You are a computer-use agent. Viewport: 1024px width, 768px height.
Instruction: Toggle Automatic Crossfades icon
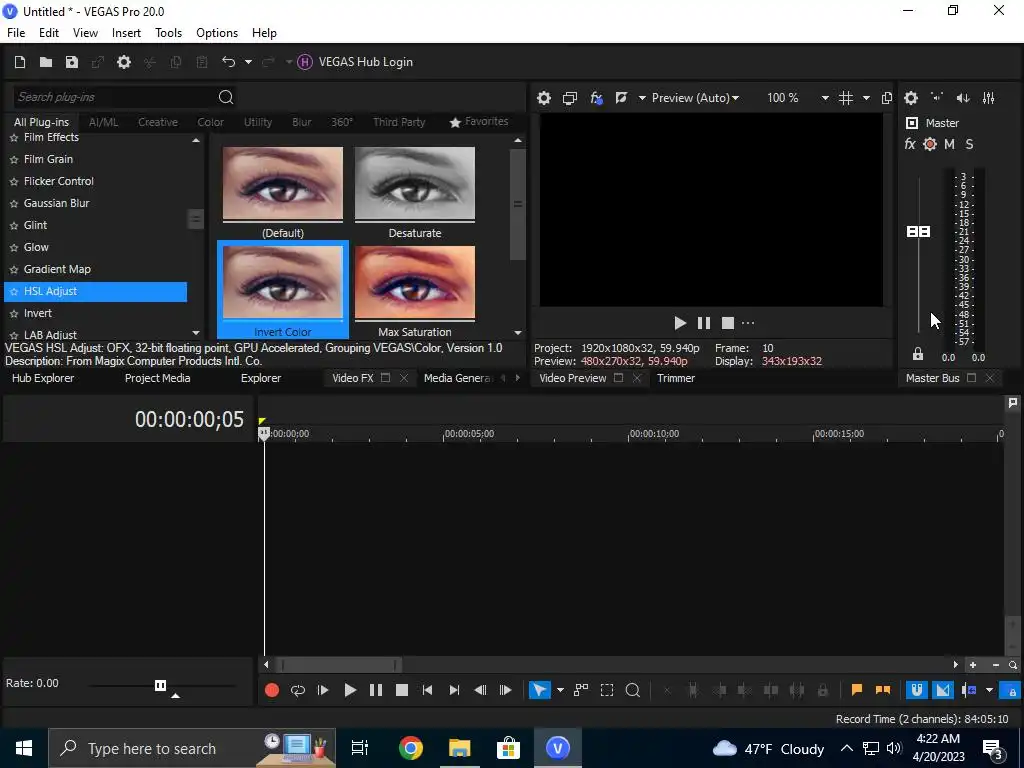(943, 690)
